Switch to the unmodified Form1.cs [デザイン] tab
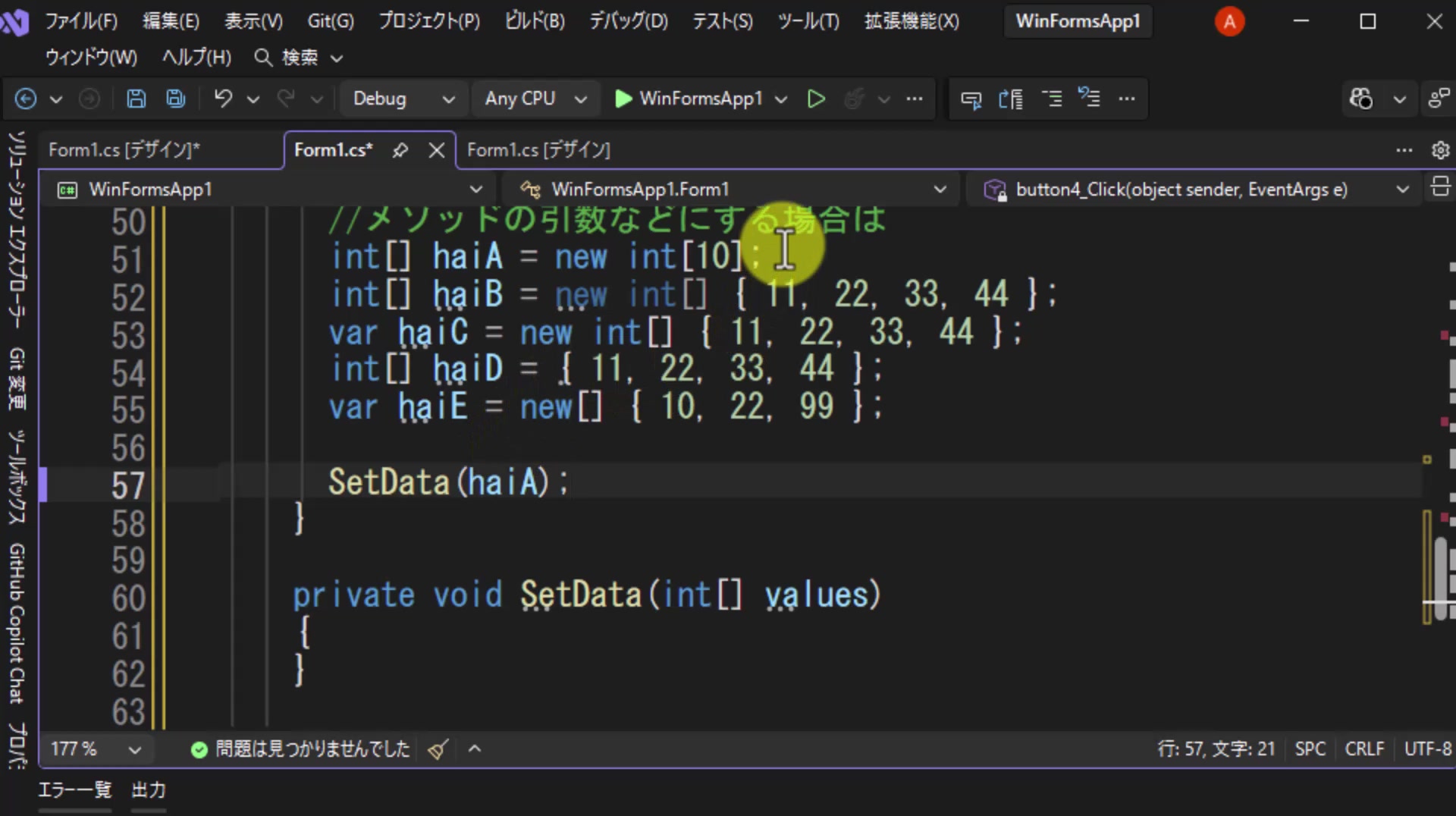This screenshot has height=816, width=1456. (x=538, y=150)
